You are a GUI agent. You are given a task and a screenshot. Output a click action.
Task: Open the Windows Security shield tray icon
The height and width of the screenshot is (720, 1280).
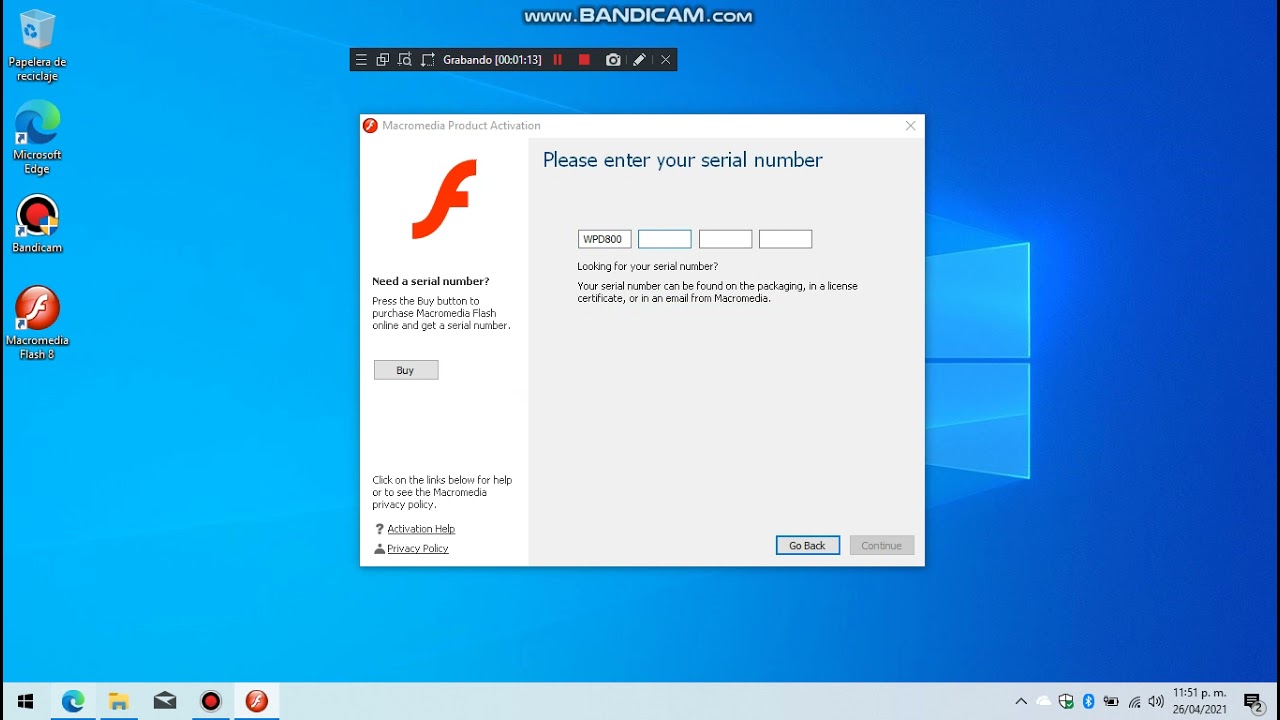pos(1067,702)
